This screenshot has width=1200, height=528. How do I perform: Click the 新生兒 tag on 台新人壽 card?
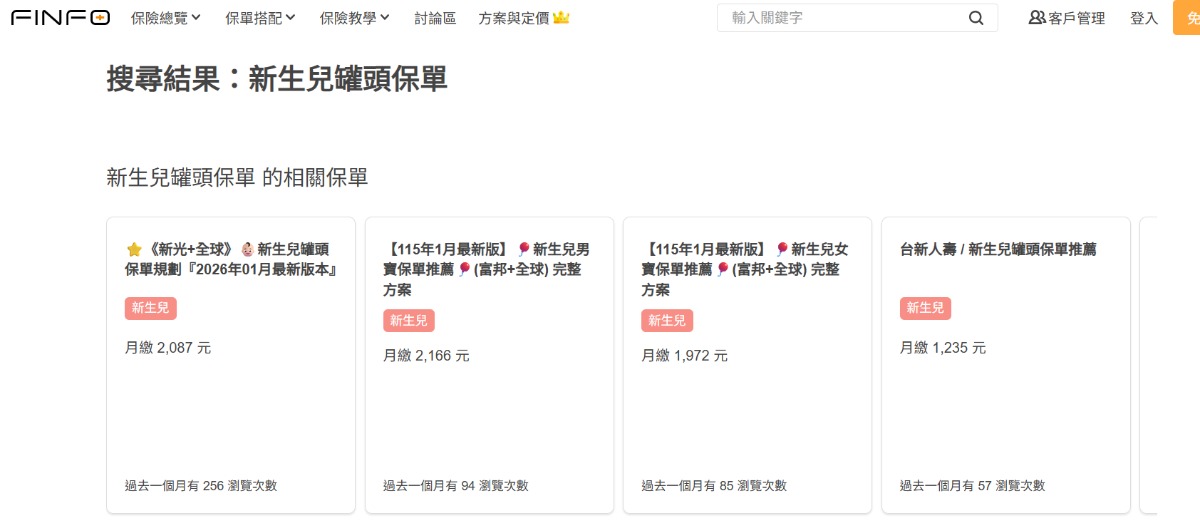click(x=925, y=308)
